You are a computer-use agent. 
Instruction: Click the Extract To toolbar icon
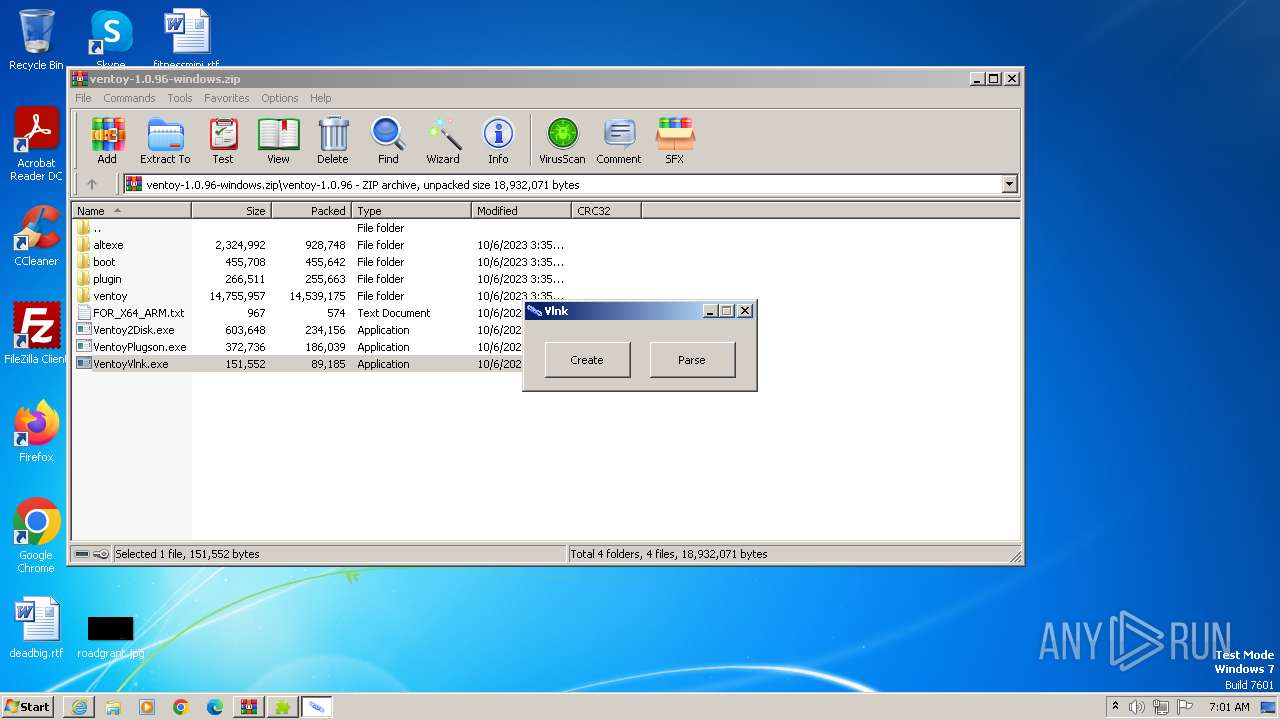165,141
